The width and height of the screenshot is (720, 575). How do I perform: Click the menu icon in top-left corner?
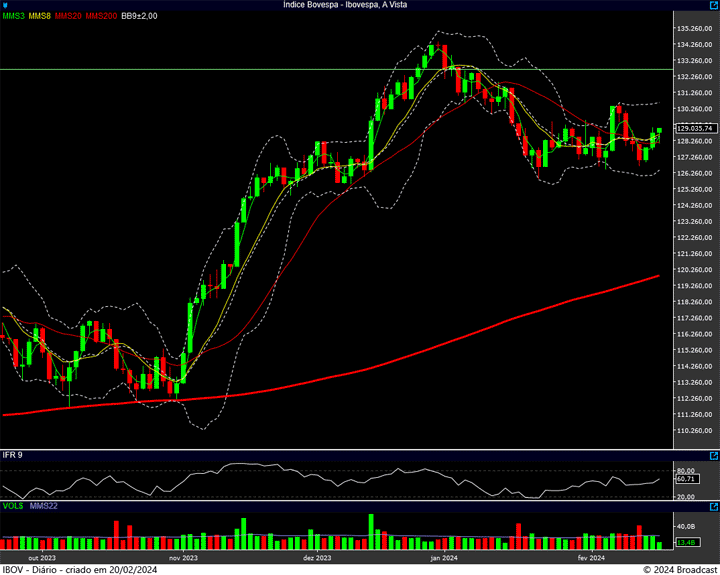pyautogui.click(x=5, y=5)
